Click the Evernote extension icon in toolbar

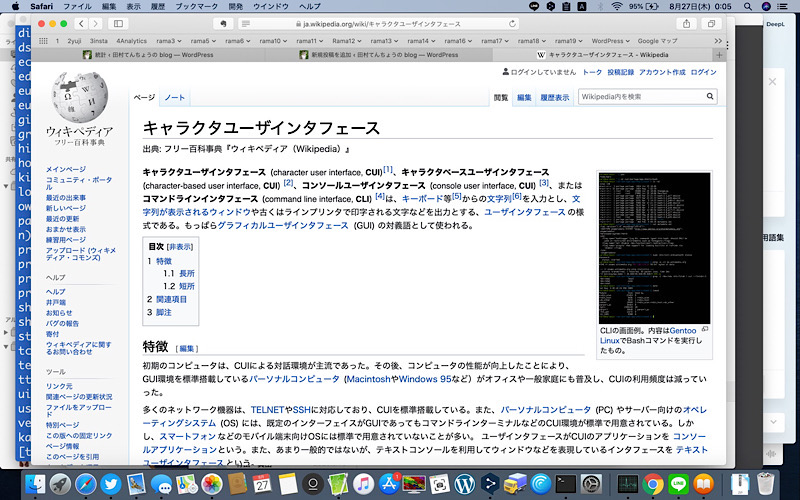223,23
